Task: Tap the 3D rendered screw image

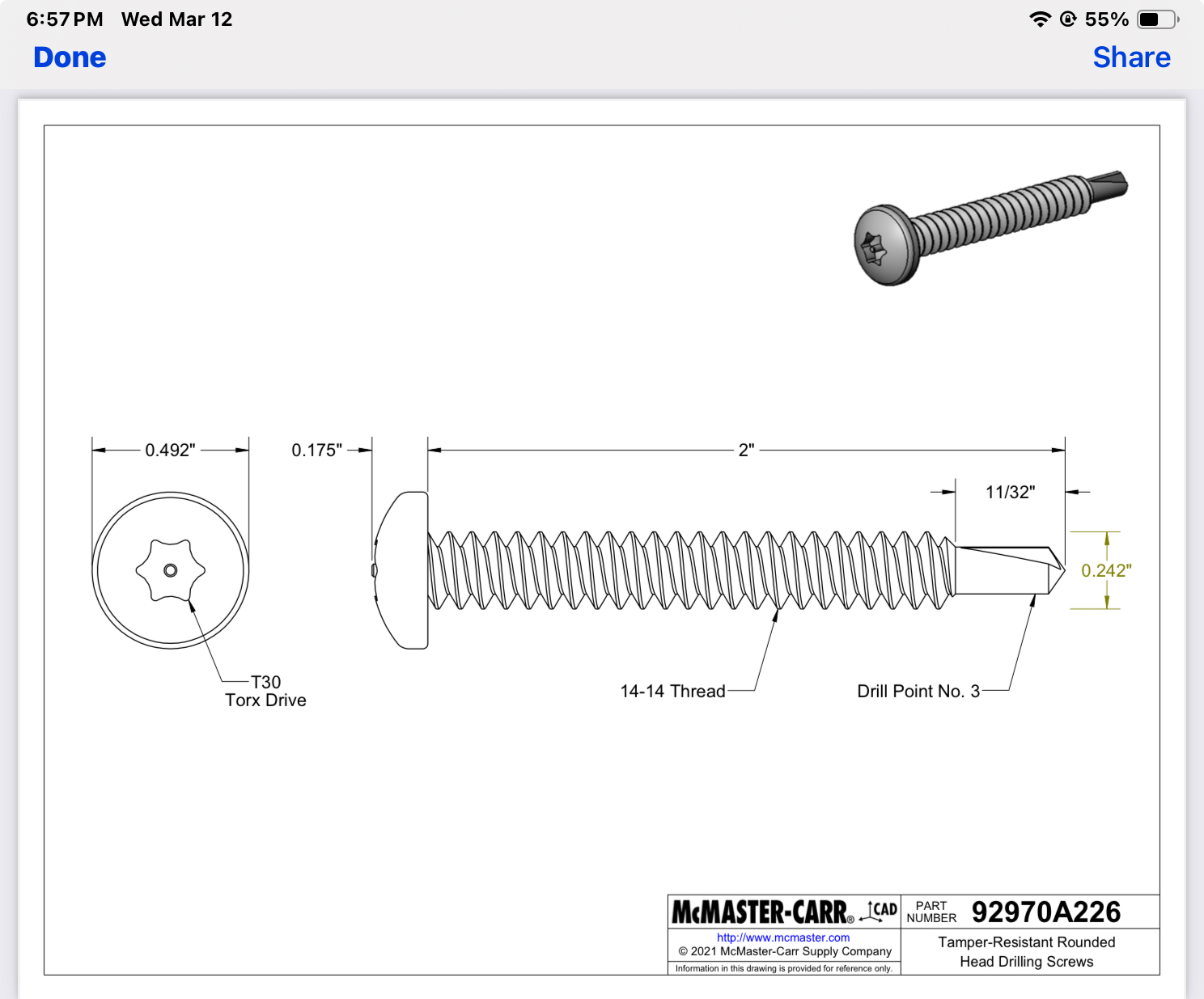Action: pyautogui.click(x=989, y=228)
